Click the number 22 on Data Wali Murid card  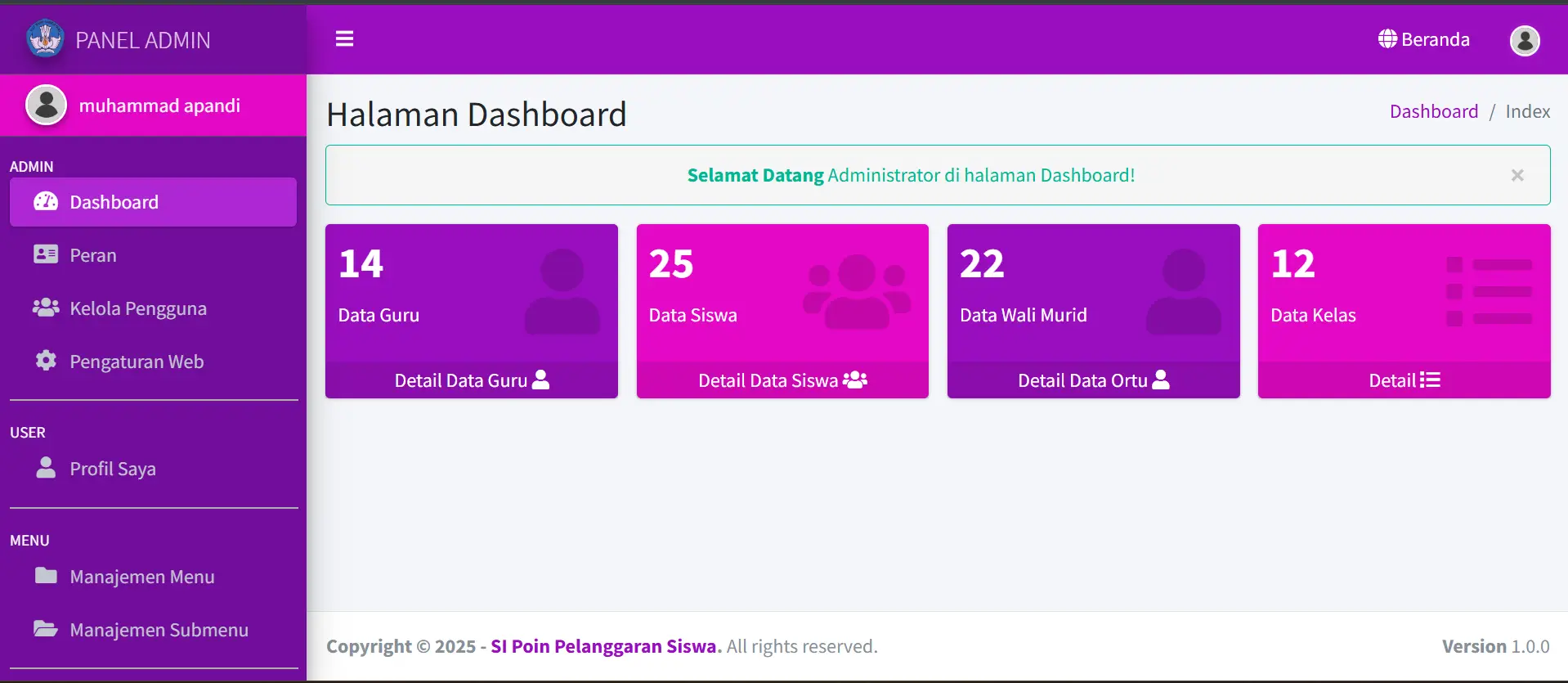point(982,263)
